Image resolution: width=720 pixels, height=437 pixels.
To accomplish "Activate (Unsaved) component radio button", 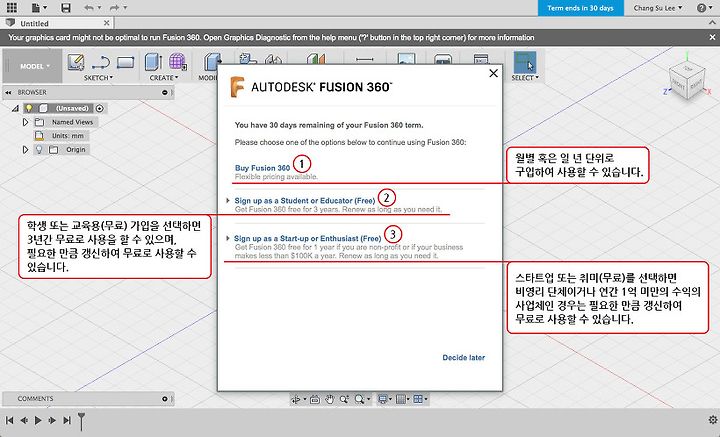I will click(100, 108).
